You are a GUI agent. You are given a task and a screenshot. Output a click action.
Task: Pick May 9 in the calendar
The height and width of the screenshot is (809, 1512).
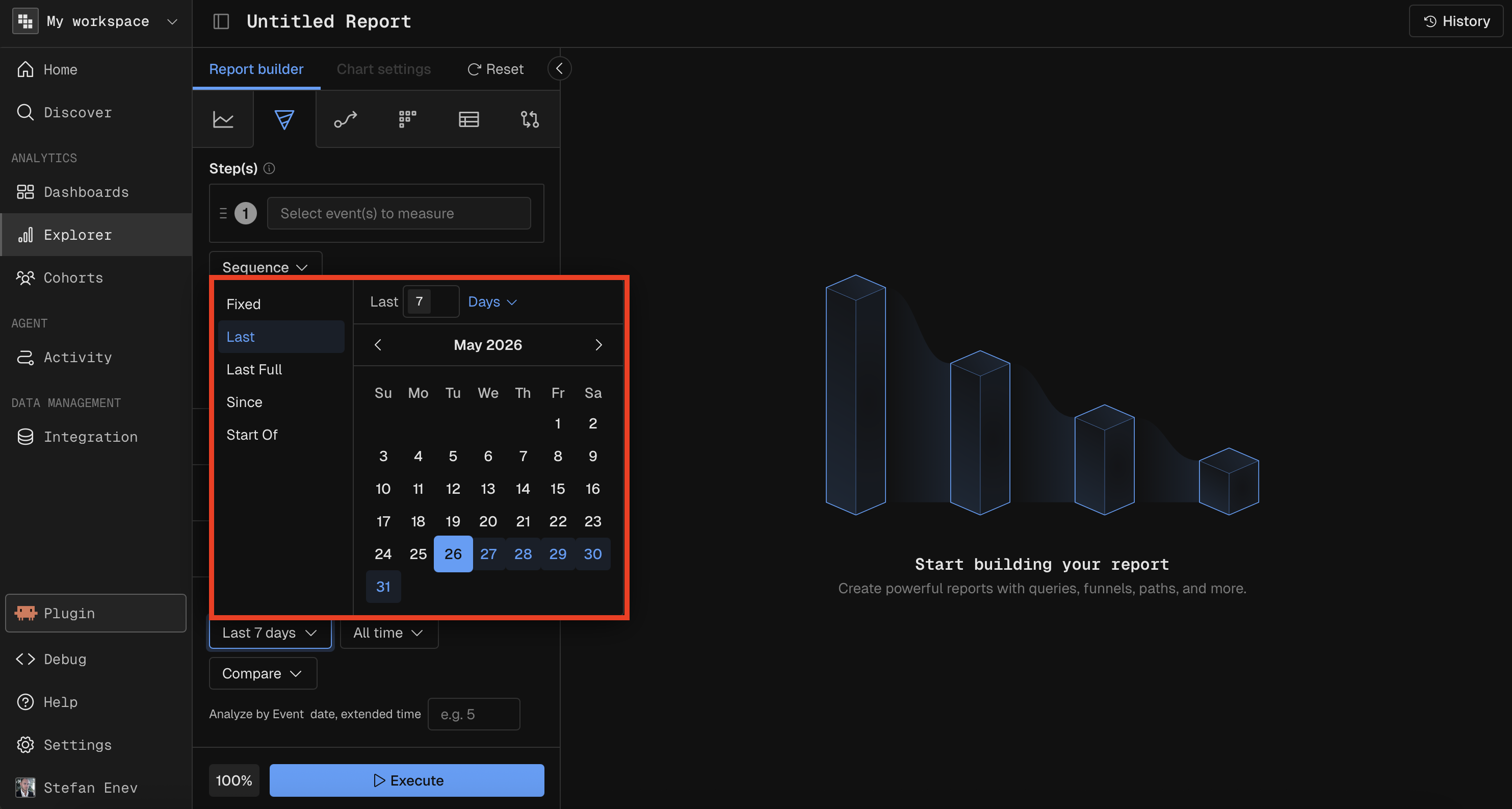(x=593, y=457)
